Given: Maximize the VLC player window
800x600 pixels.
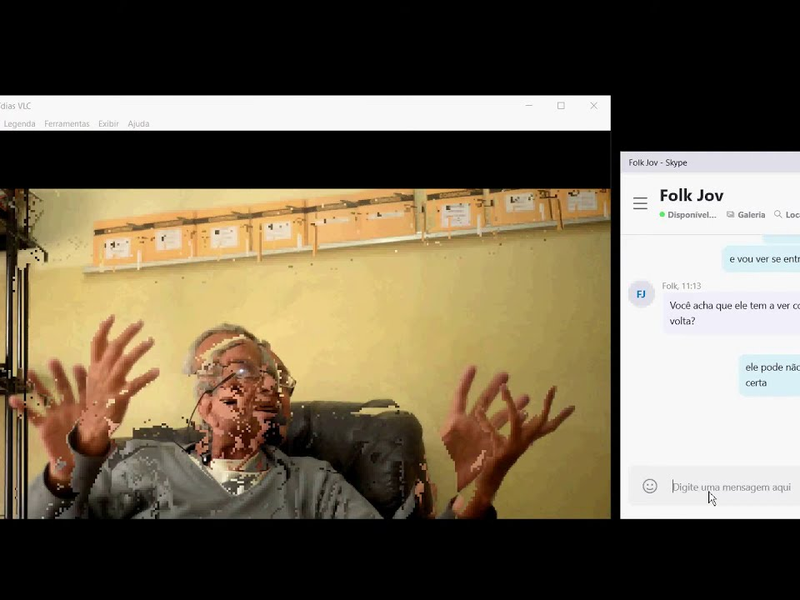Looking at the screenshot, I should pos(561,106).
